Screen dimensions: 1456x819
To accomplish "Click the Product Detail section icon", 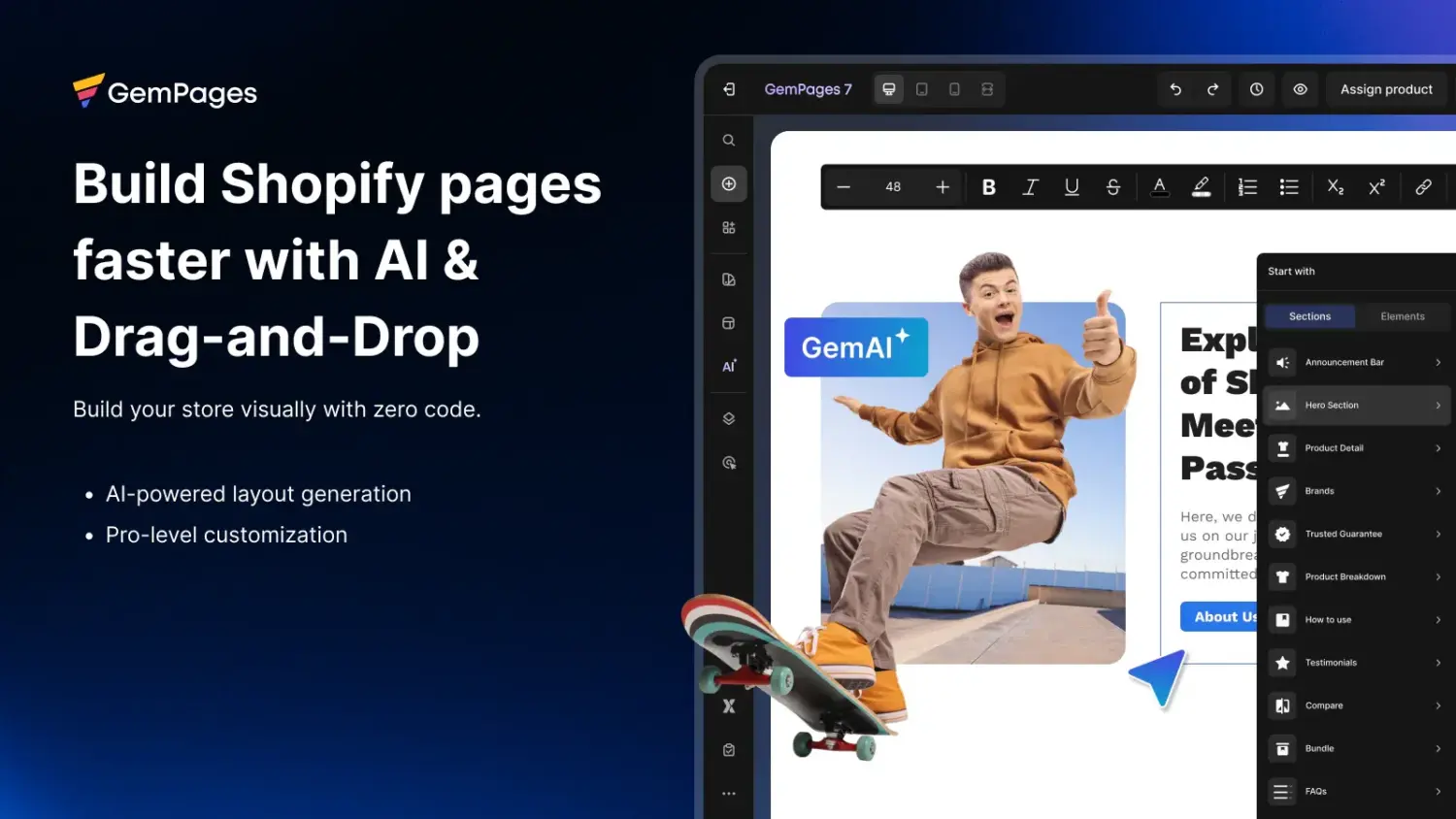I will click(1283, 448).
